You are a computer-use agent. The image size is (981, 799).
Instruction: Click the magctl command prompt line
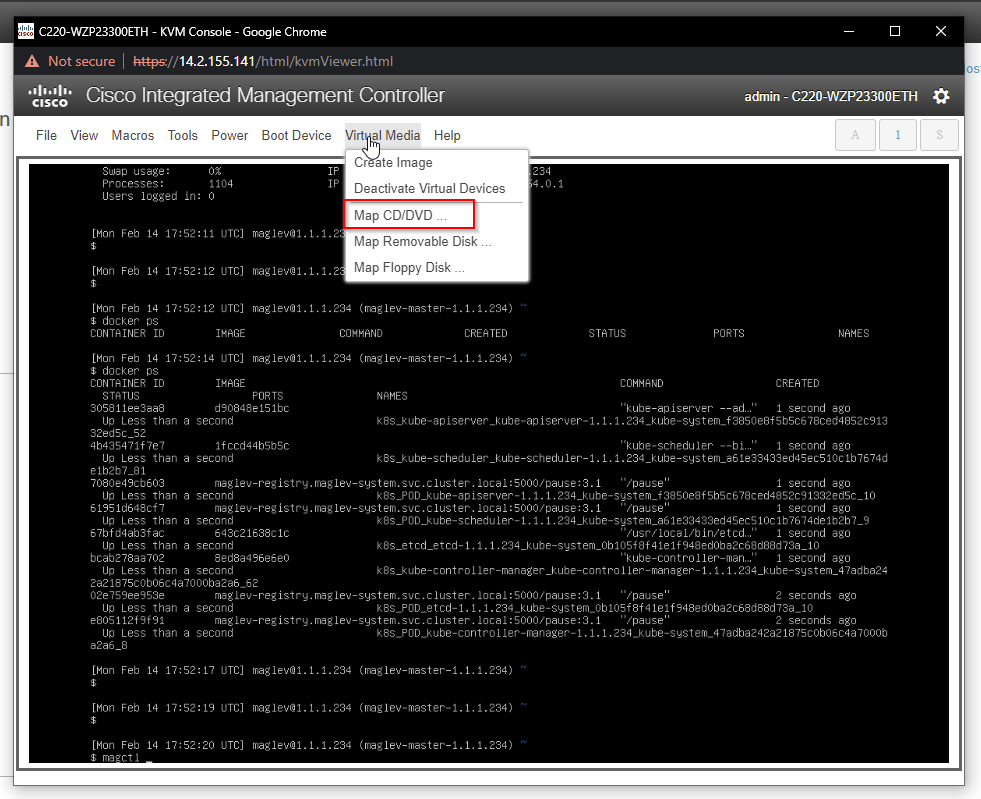[121, 758]
